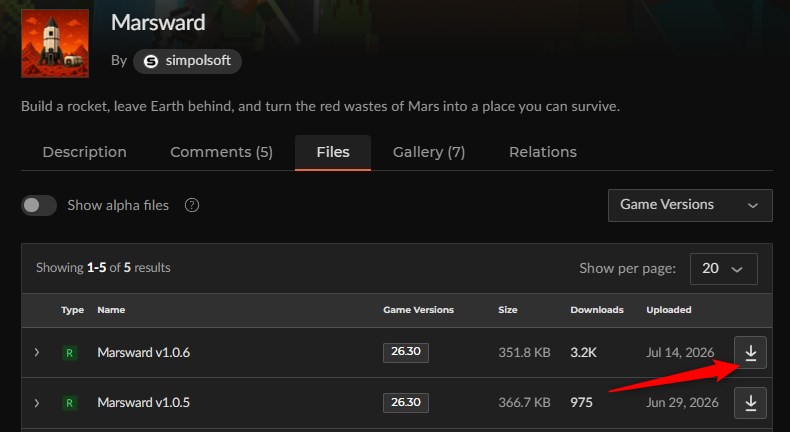Click the Marsward rocket project thumbnail

point(55,43)
